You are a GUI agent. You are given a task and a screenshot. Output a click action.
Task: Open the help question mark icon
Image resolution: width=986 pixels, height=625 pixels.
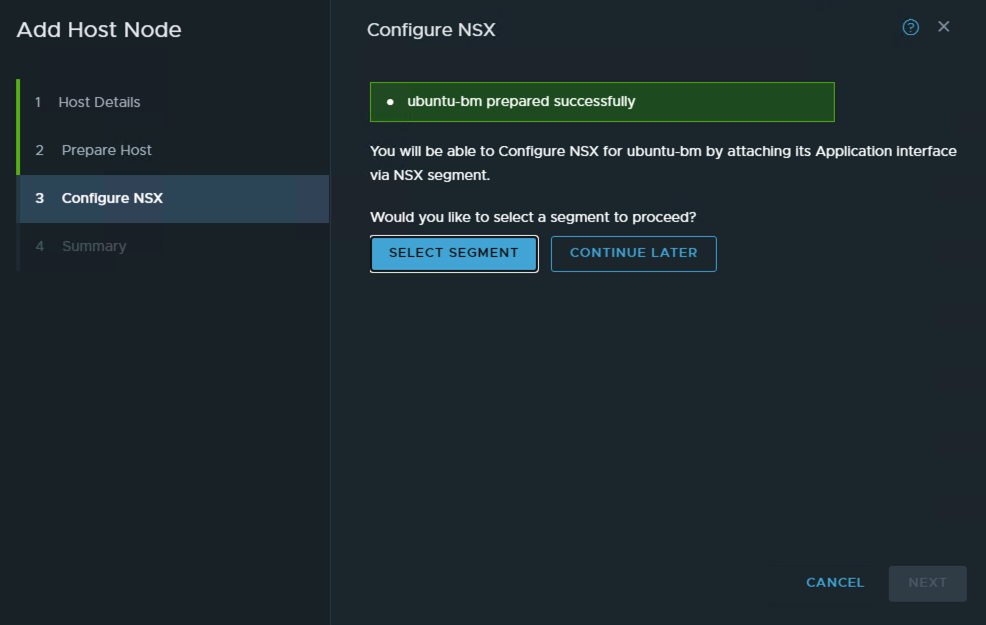click(911, 27)
